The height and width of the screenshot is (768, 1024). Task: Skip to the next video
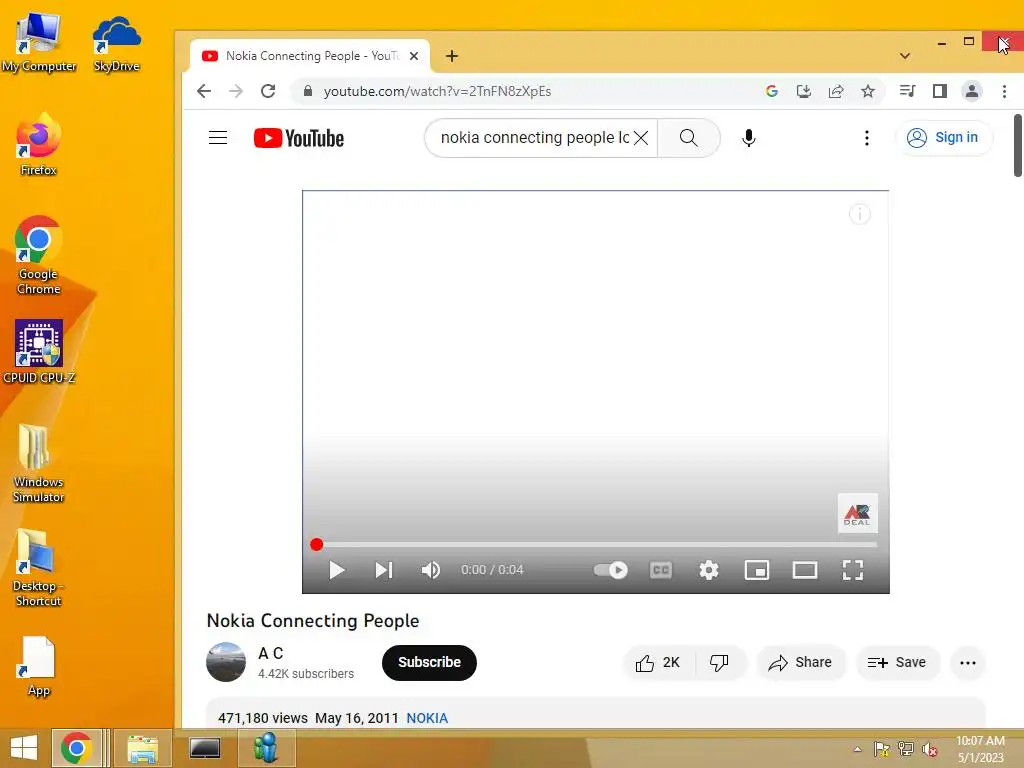[384, 570]
